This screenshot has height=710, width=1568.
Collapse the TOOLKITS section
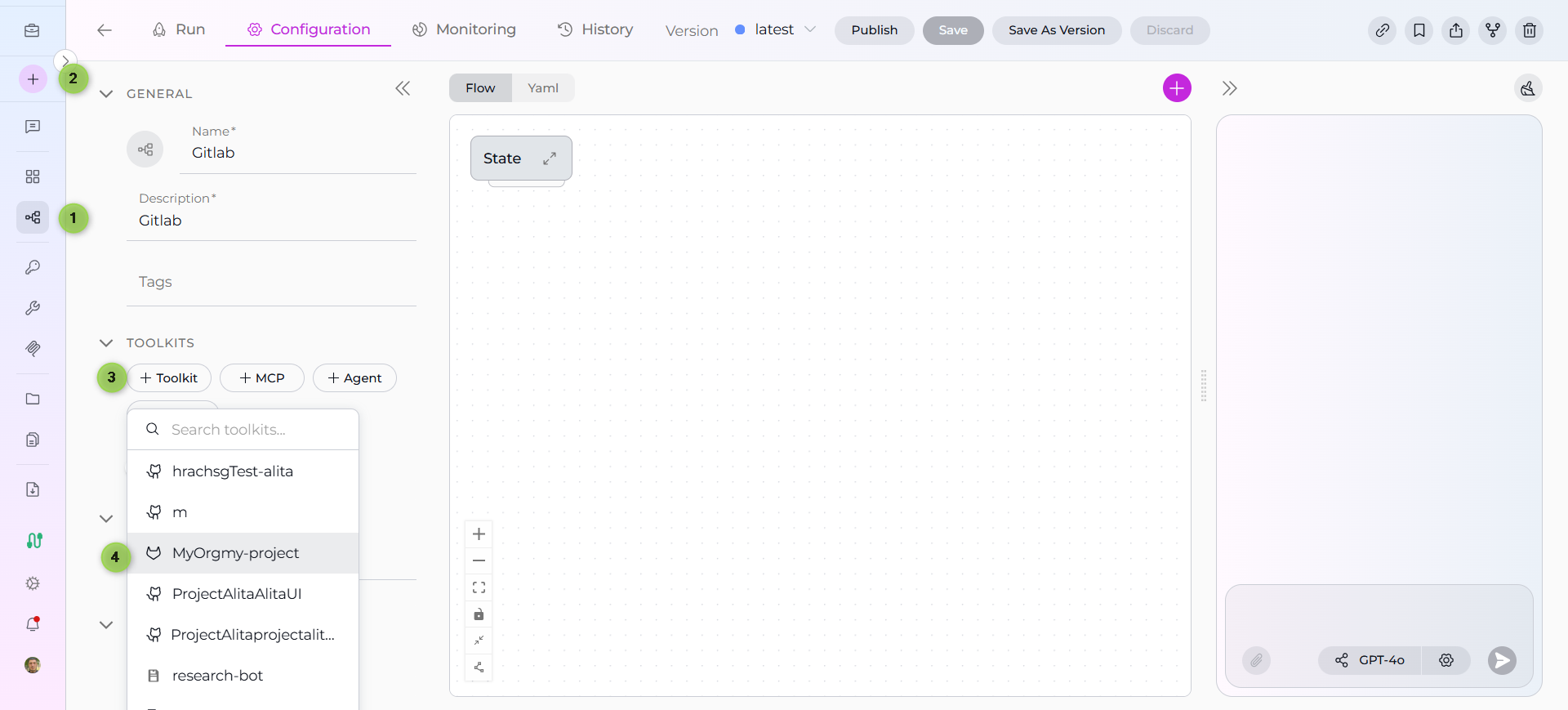[106, 343]
